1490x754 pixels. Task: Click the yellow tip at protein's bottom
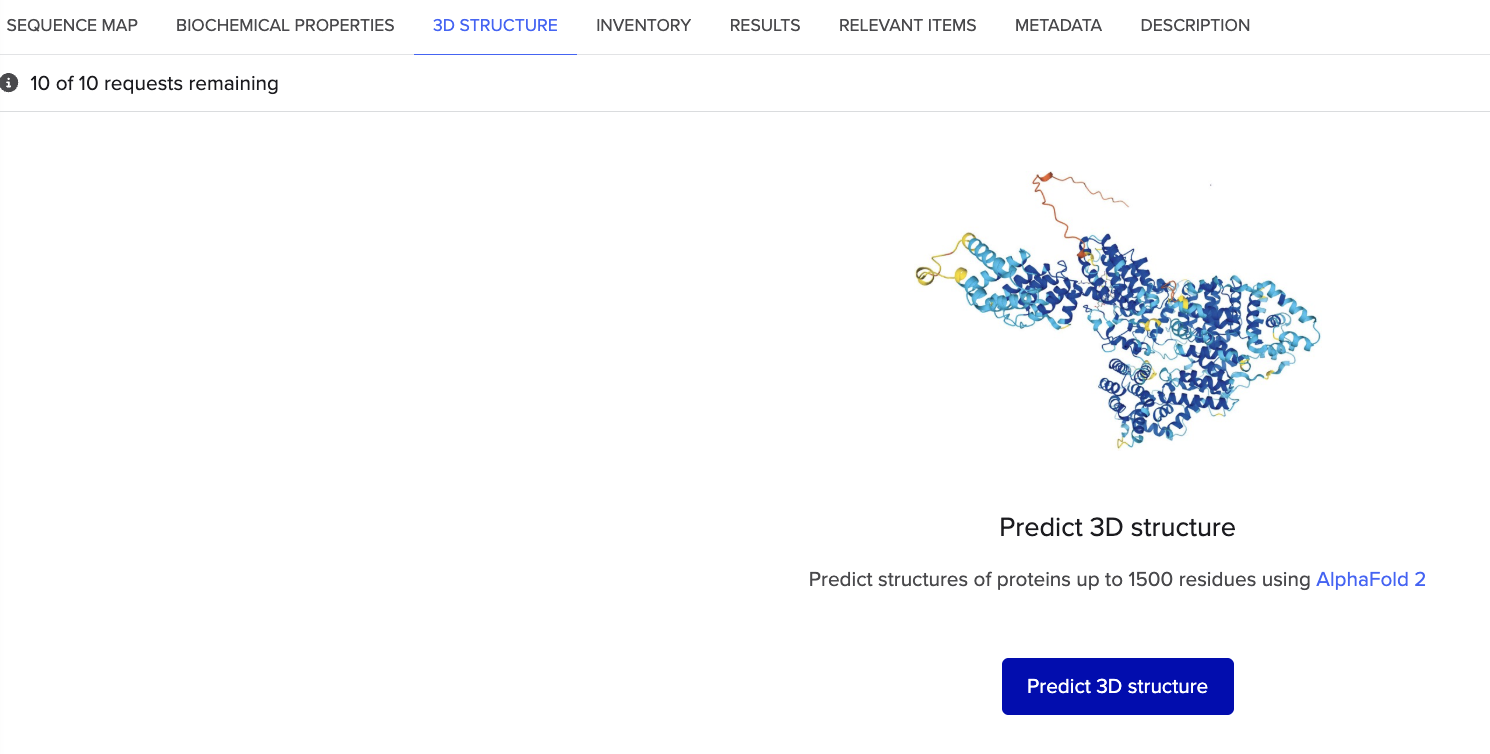(1126, 441)
